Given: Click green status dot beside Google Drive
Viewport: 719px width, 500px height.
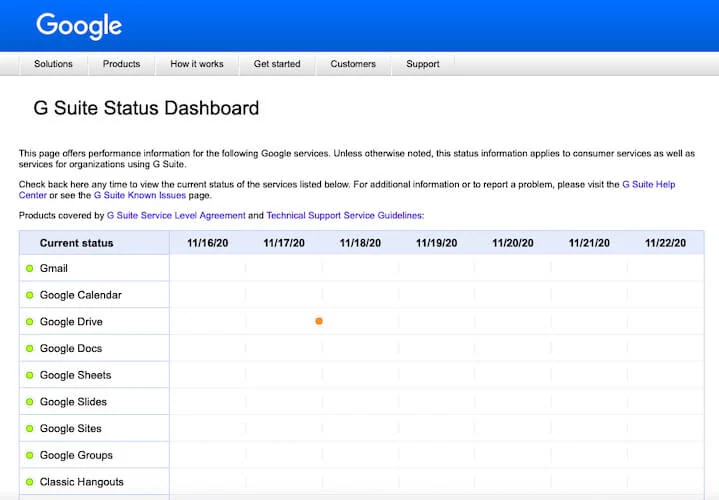Looking at the screenshot, I should (30, 322).
